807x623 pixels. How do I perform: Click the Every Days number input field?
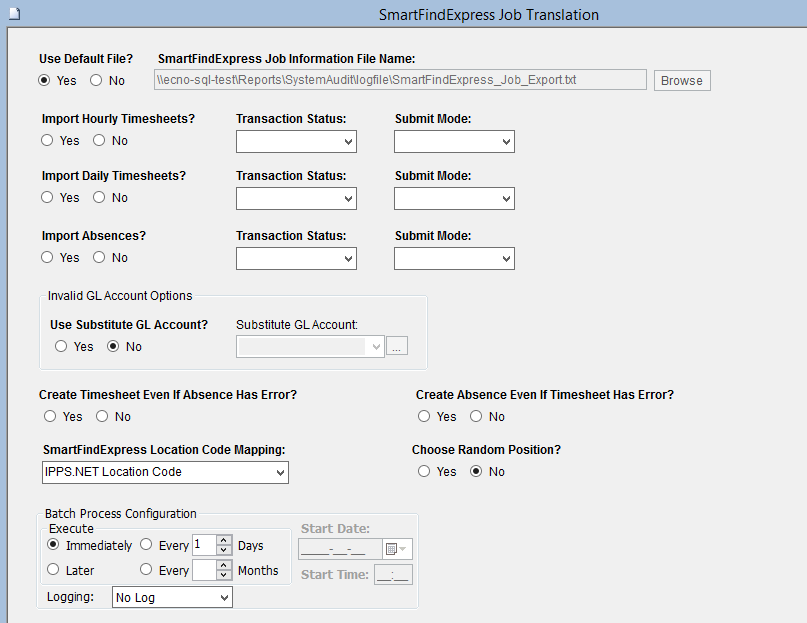pos(203,546)
